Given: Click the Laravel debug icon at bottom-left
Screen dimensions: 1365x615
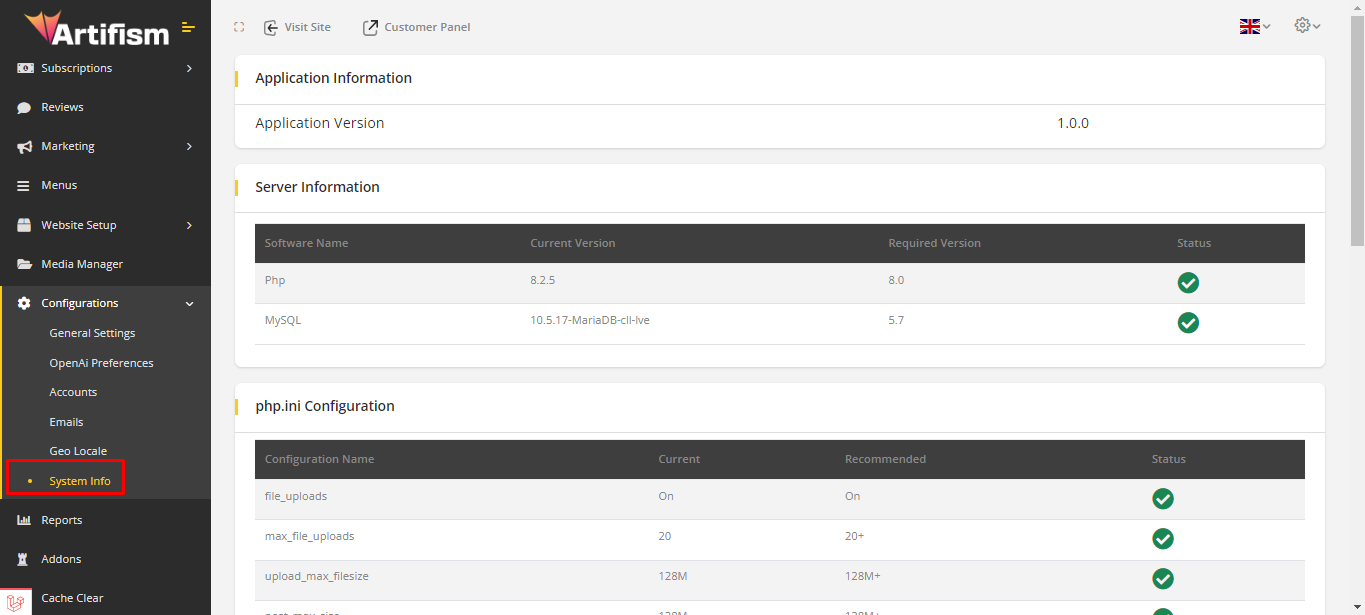Looking at the screenshot, I should 15,601.
